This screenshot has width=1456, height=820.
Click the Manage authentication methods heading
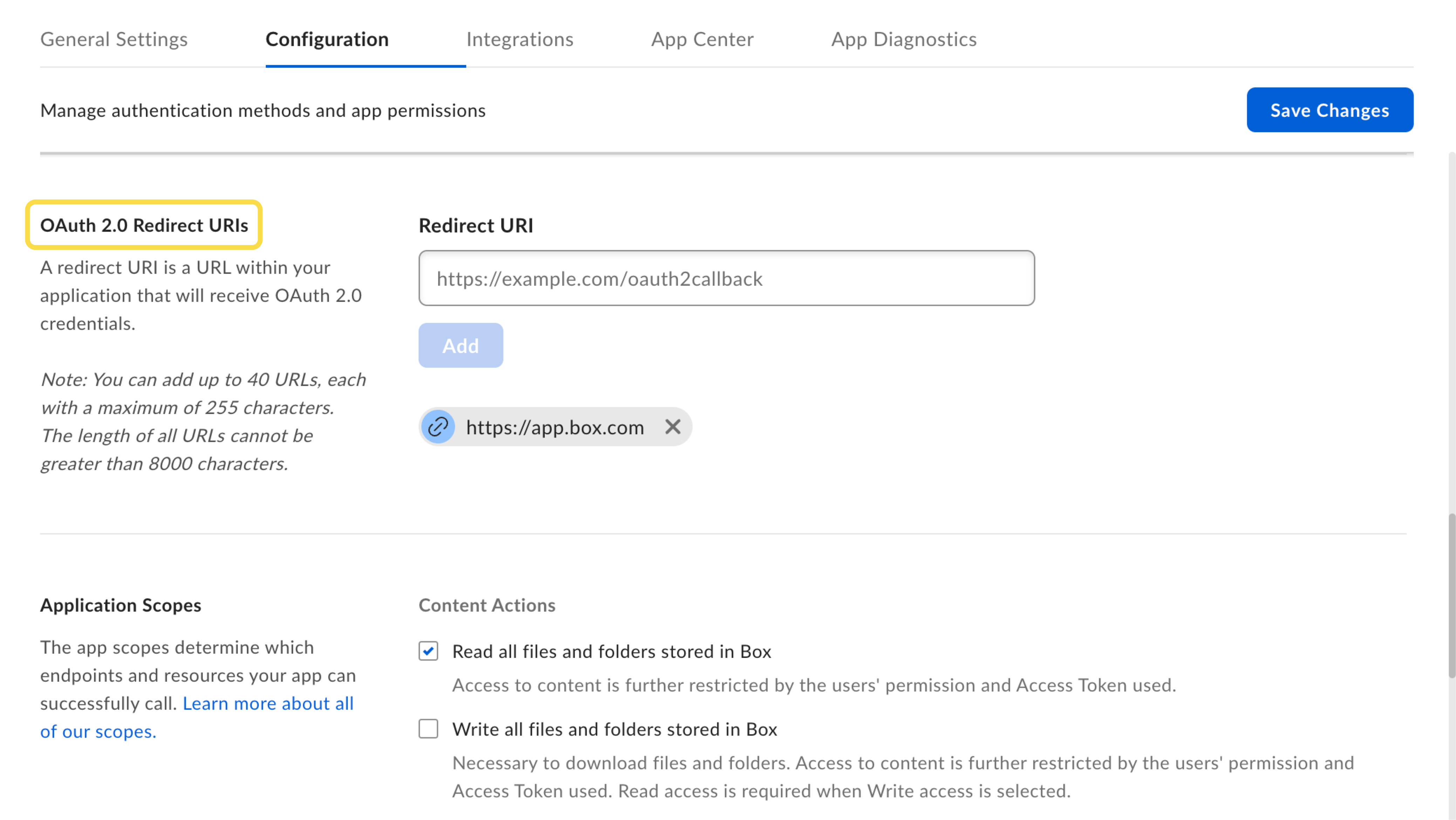point(262,110)
